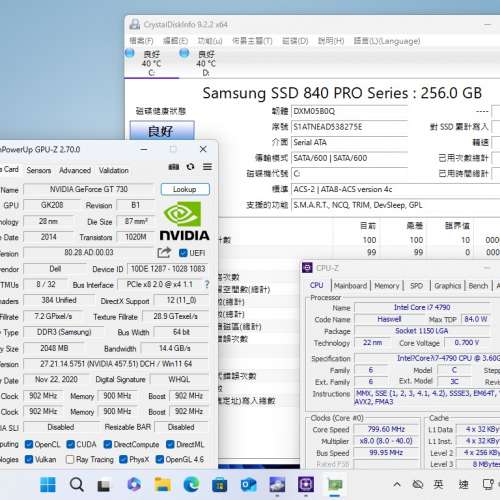Click the GPU name field NVIDIA GeForce GT 730
Image resolution: width=500 pixels, height=500 pixels.
(89, 189)
